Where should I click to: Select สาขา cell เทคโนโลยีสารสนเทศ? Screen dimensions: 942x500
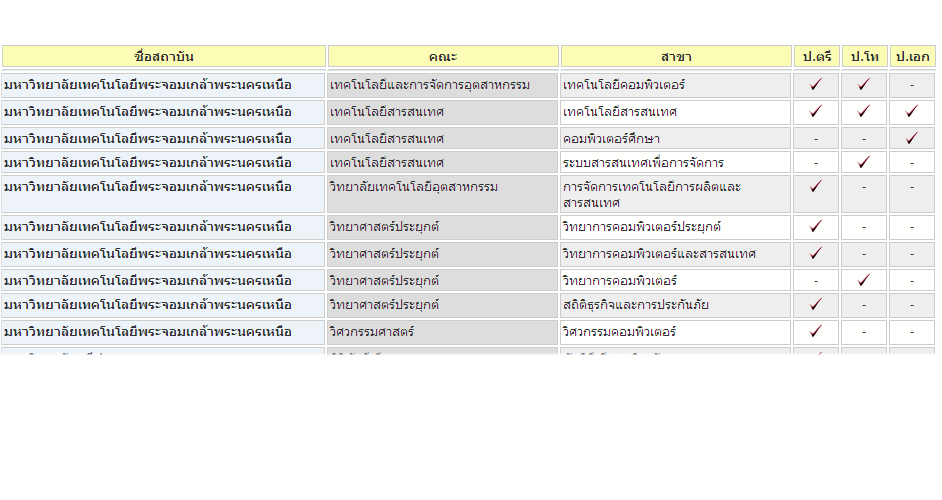(676, 112)
